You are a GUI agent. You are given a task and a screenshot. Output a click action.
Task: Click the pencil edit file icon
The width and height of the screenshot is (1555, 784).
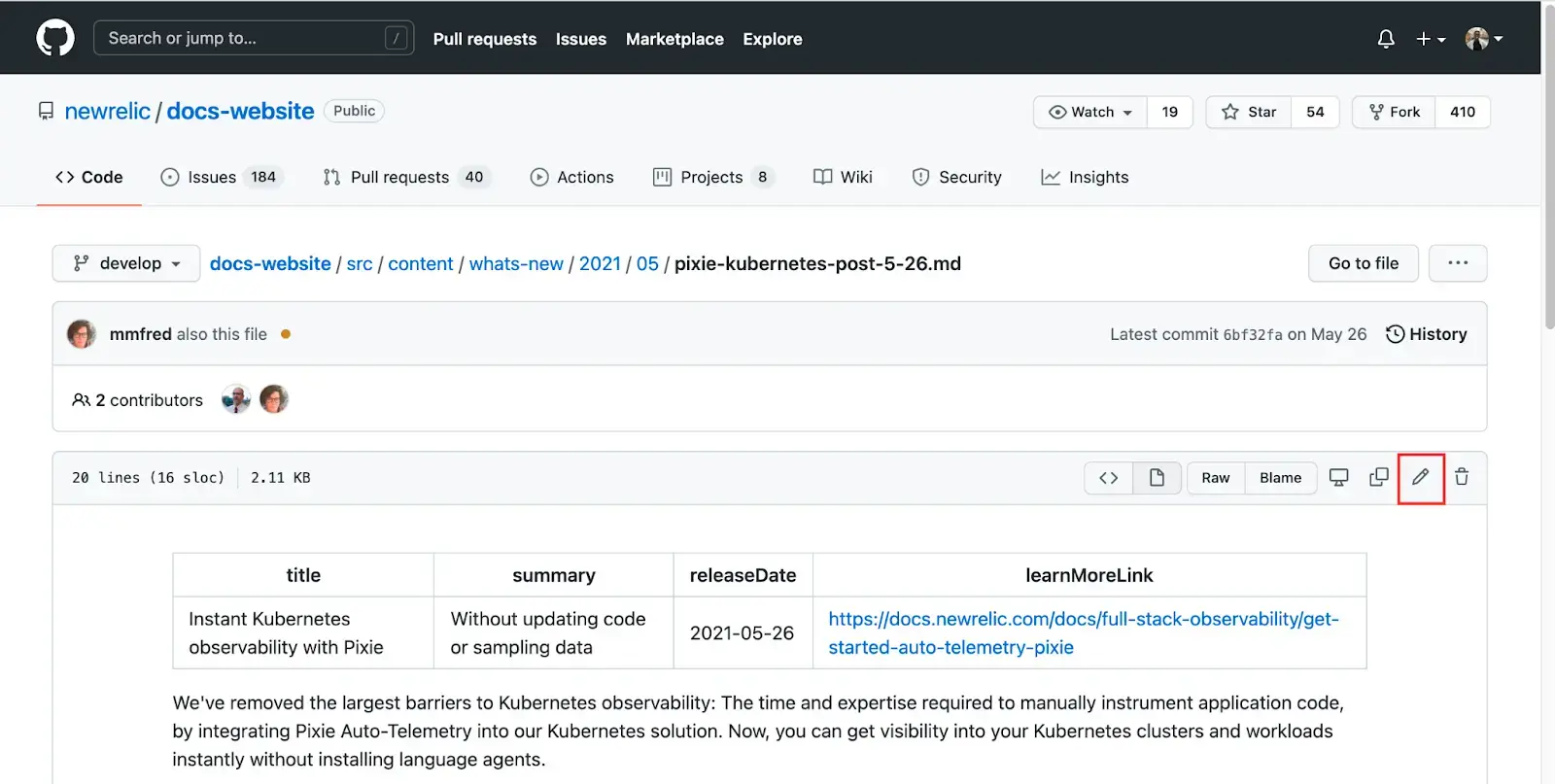1420,477
